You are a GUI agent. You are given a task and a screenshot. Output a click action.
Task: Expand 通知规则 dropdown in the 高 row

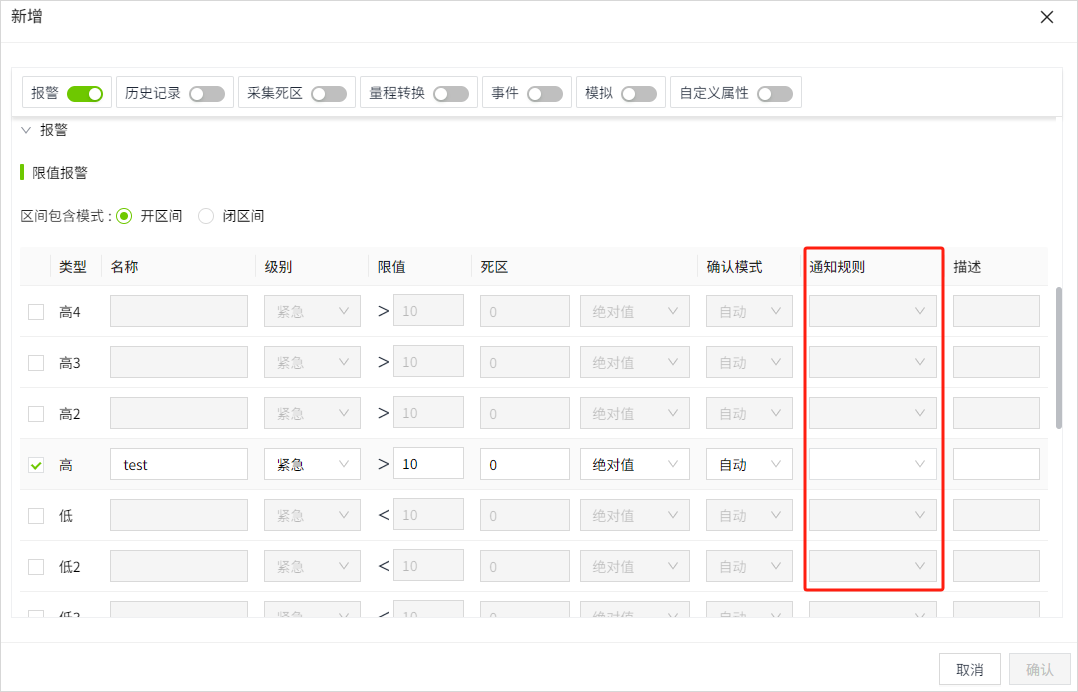coord(872,465)
